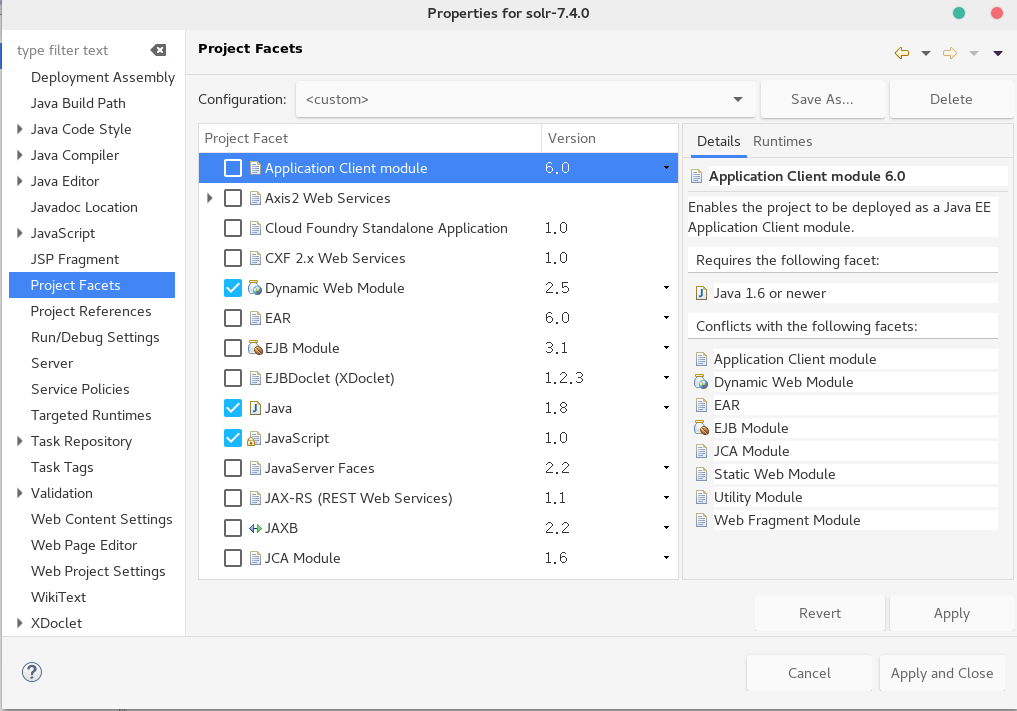Click the JavaScript facet icon in list

click(x=254, y=439)
